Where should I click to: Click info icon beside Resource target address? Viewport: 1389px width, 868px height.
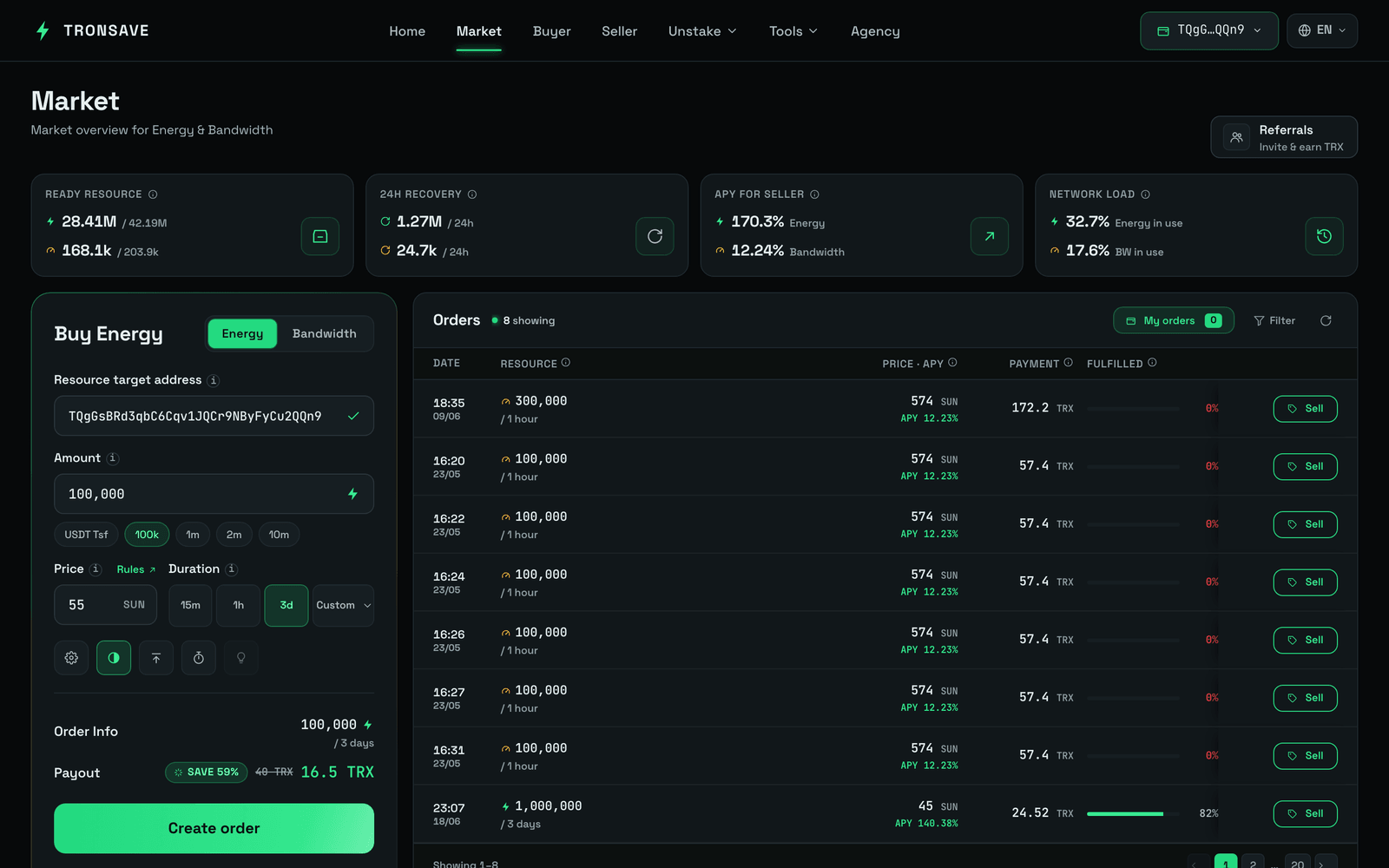pos(214,380)
